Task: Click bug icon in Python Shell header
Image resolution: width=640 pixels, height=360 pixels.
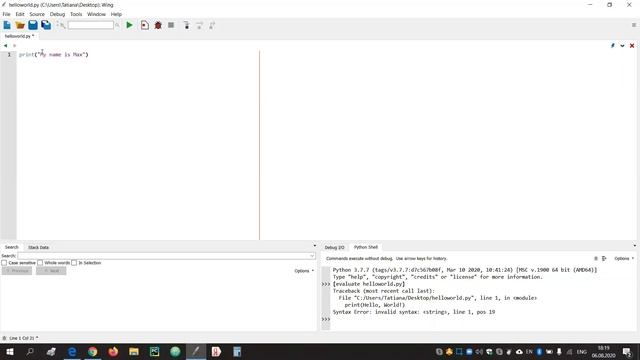Action: (596, 258)
